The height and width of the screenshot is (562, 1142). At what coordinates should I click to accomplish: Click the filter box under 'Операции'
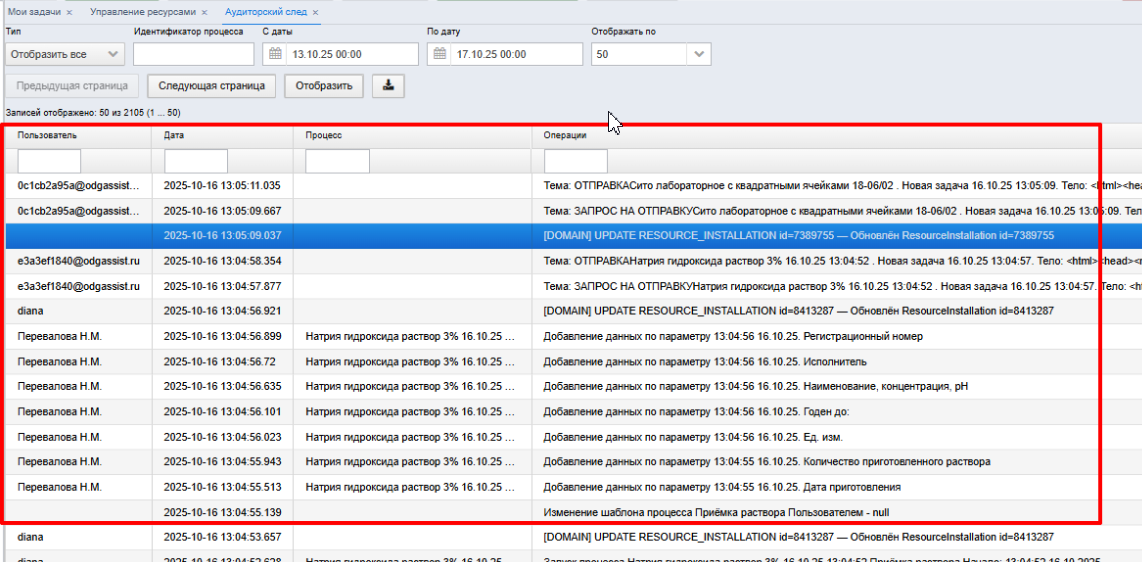[575, 161]
